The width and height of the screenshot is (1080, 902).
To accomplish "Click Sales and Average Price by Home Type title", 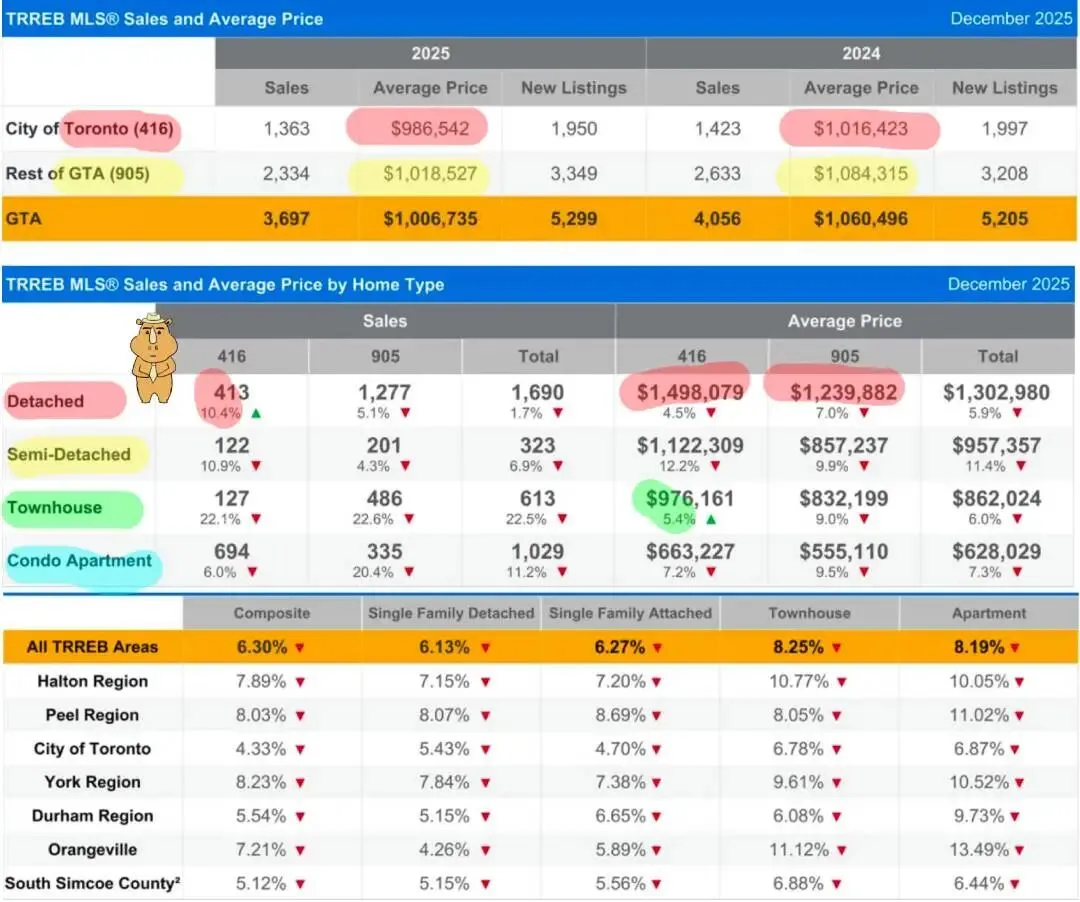I will pos(225,284).
